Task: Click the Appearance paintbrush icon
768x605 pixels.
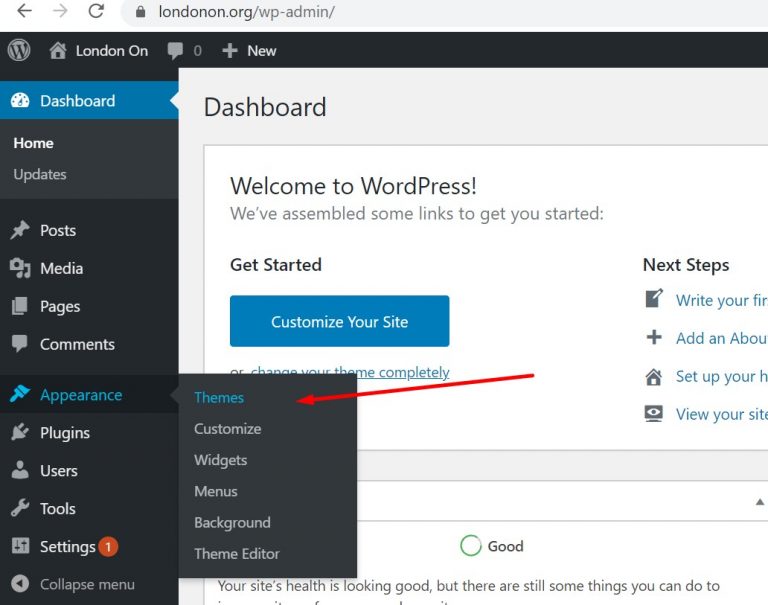Action: 20,394
